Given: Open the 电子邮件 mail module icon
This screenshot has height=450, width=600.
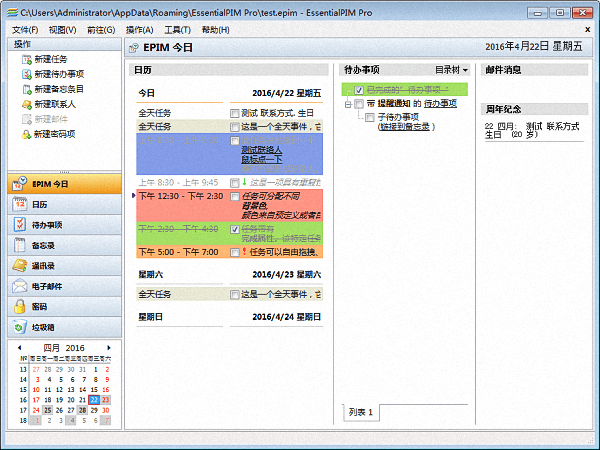Looking at the screenshot, I should (x=19, y=286).
